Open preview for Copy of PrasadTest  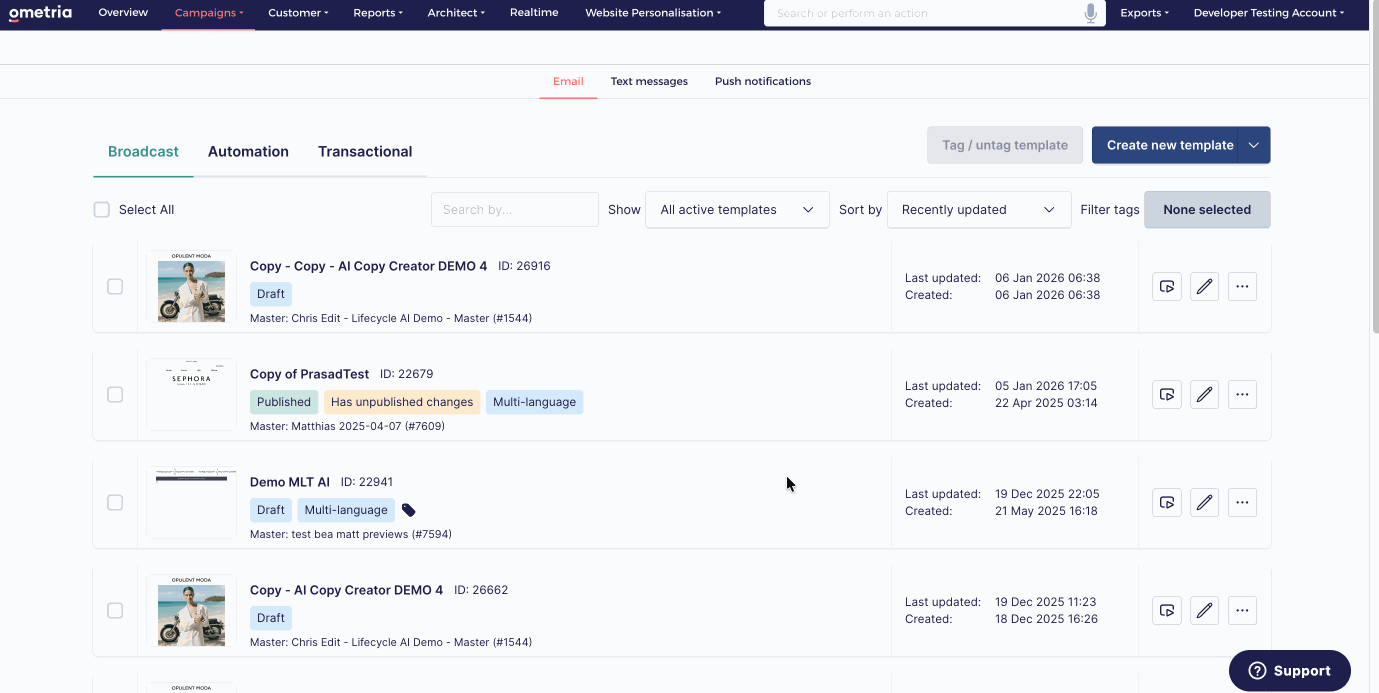1167,394
